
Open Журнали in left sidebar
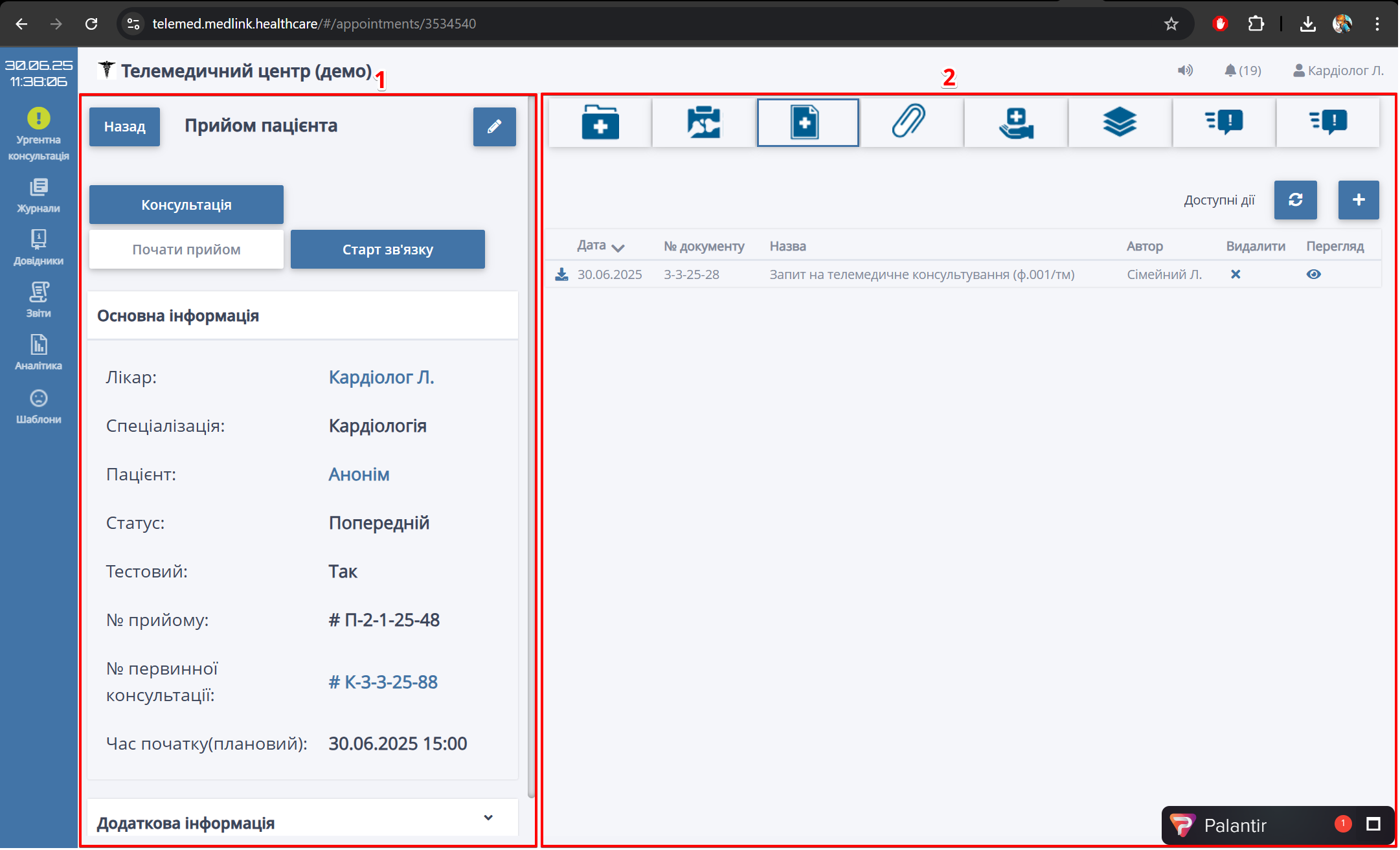tap(38, 196)
